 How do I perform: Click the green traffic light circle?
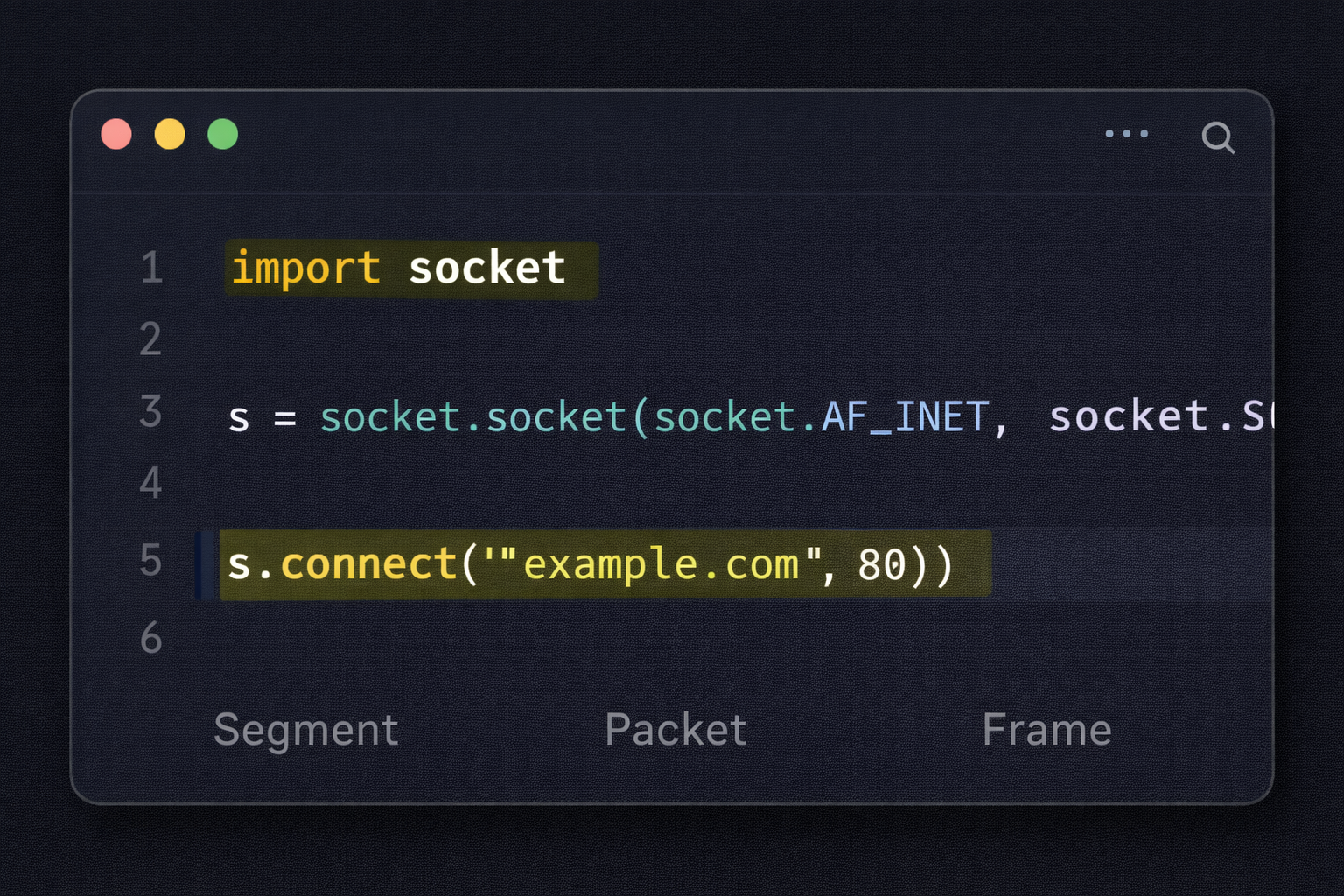(222, 133)
